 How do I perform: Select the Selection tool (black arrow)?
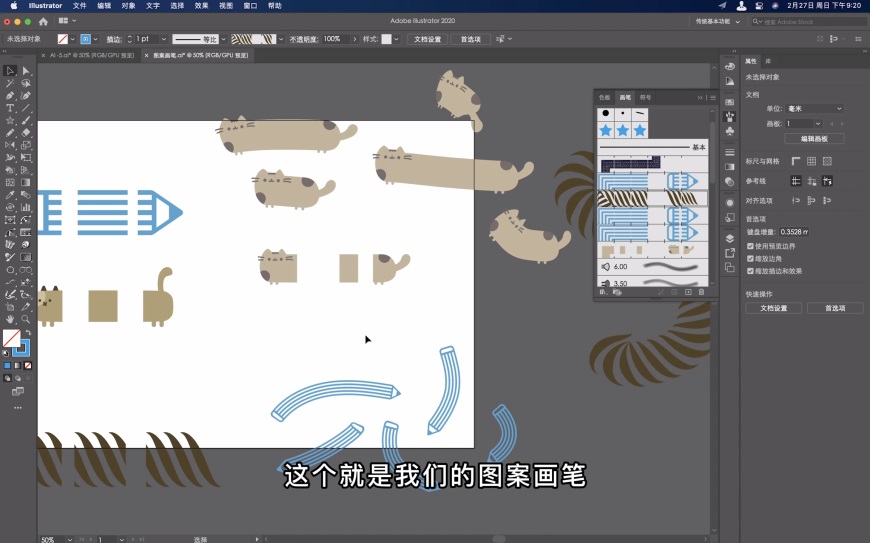(x=10, y=71)
